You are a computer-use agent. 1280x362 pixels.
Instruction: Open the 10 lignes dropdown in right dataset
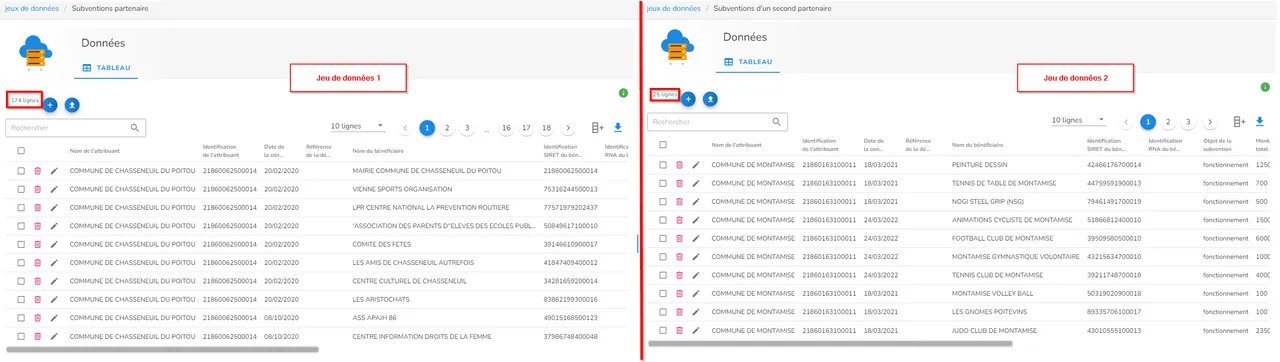coord(1079,120)
